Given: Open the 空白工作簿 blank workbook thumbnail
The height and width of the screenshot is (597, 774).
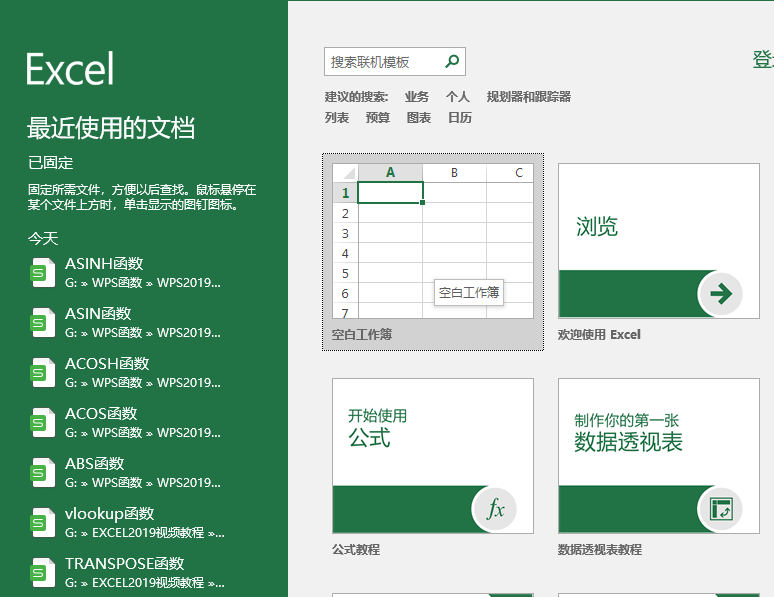Looking at the screenshot, I should [x=433, y=241].
